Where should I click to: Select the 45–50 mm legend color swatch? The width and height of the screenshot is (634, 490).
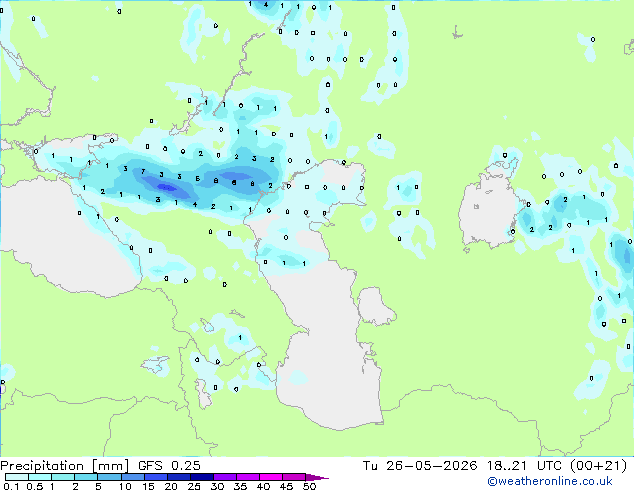[x=294, y=477]
